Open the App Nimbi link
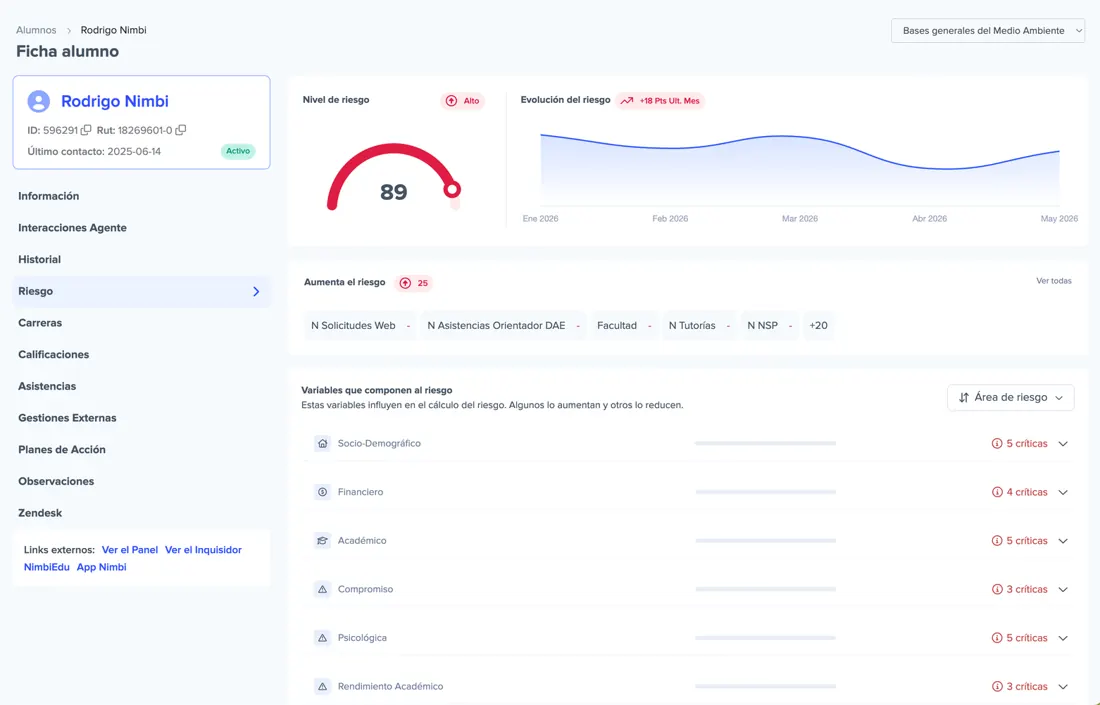The height and width of the screenshot is (705, 1100). [x=102, y=568]
